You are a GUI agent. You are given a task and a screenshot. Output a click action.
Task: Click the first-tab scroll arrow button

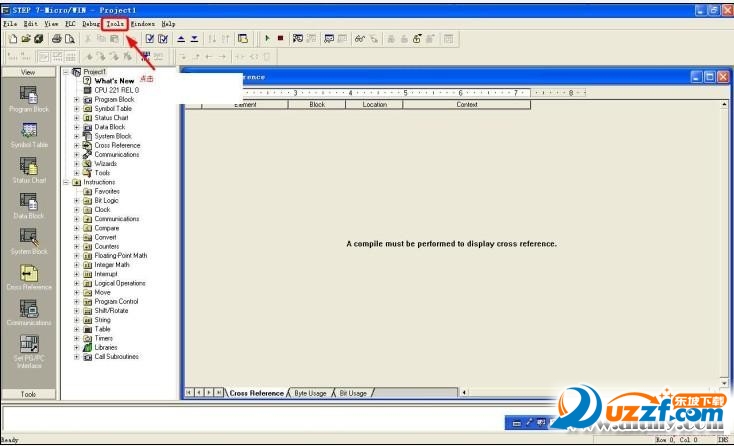[189, 393]
